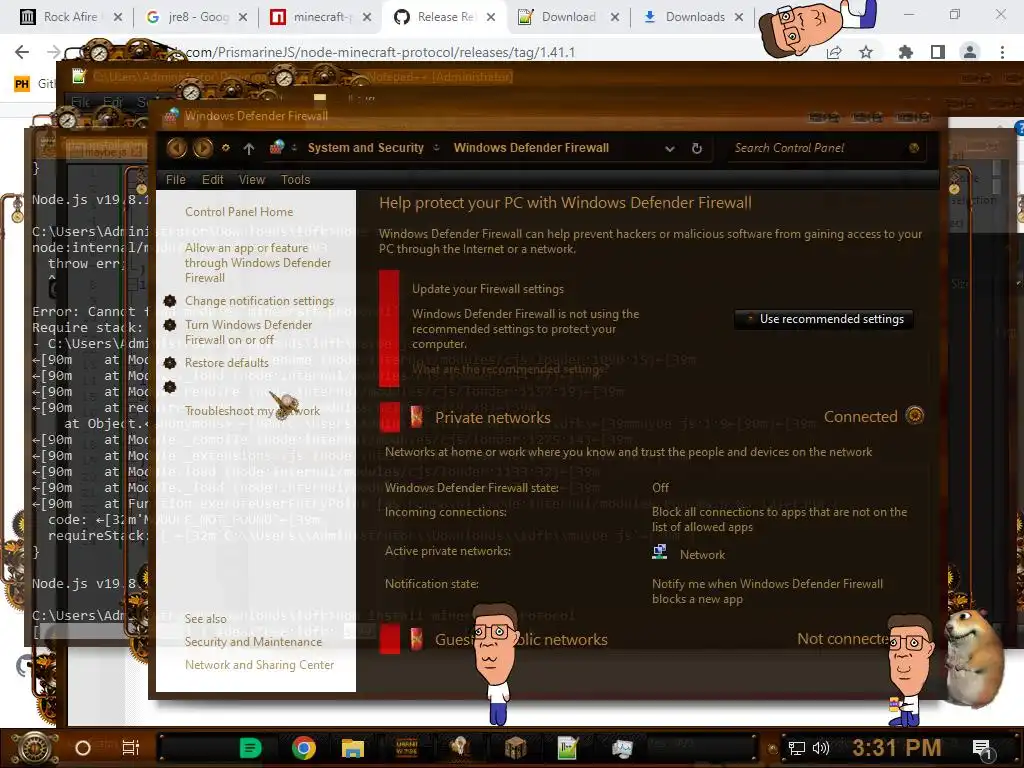Open the green notes app on taskbar
The image size is (1024, 768).
click(250, 748)
